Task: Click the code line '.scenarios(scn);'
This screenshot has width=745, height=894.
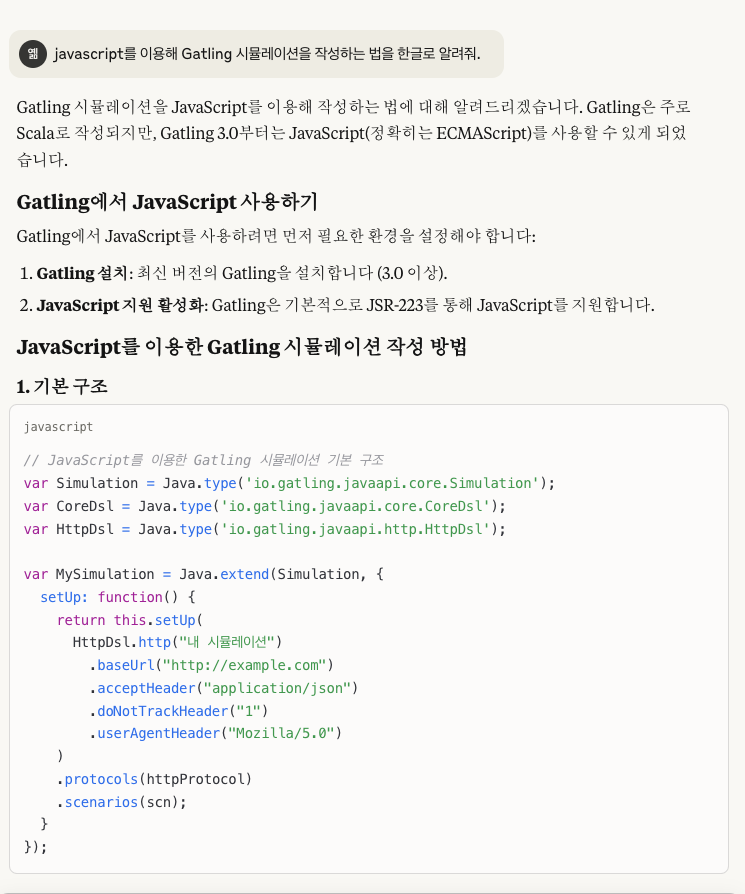Action: pos(121,802)
